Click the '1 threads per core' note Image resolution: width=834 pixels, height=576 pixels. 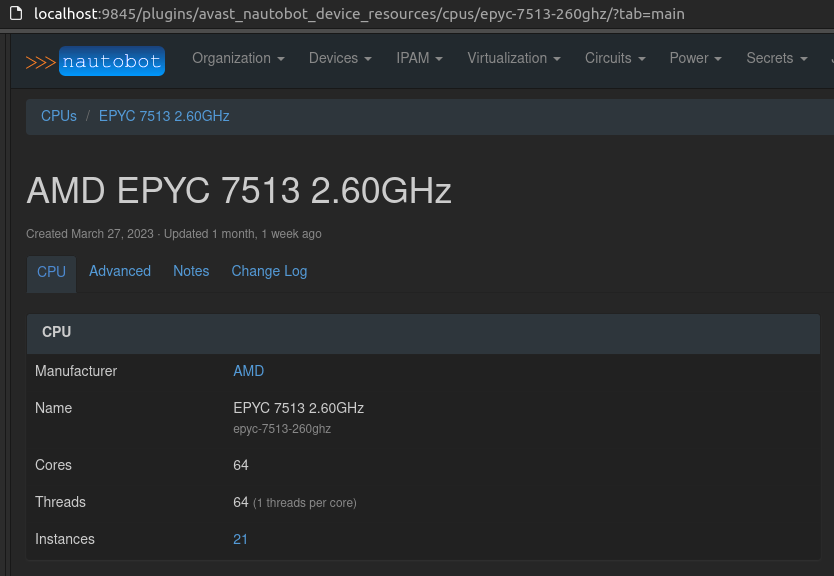pyautogui.click(x=305, y=503)
